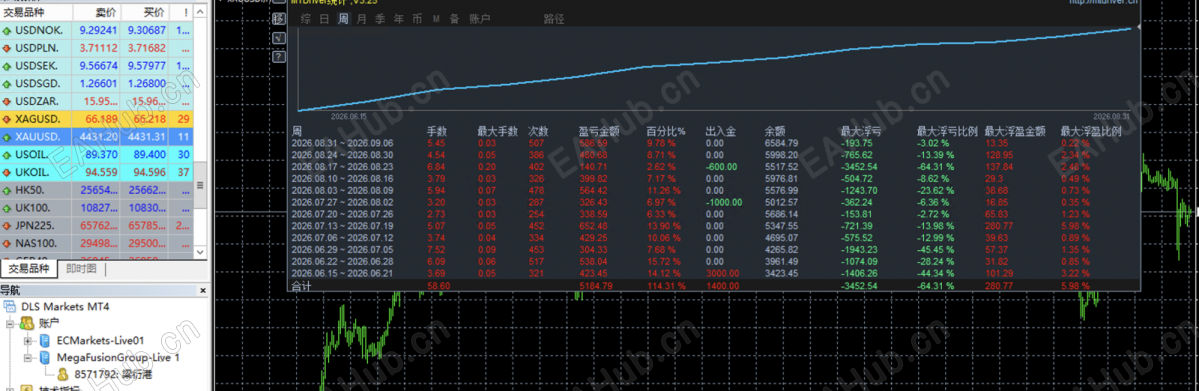
Task: Switch to the 即时图 tick chart tab
Action: click(81, 269)
